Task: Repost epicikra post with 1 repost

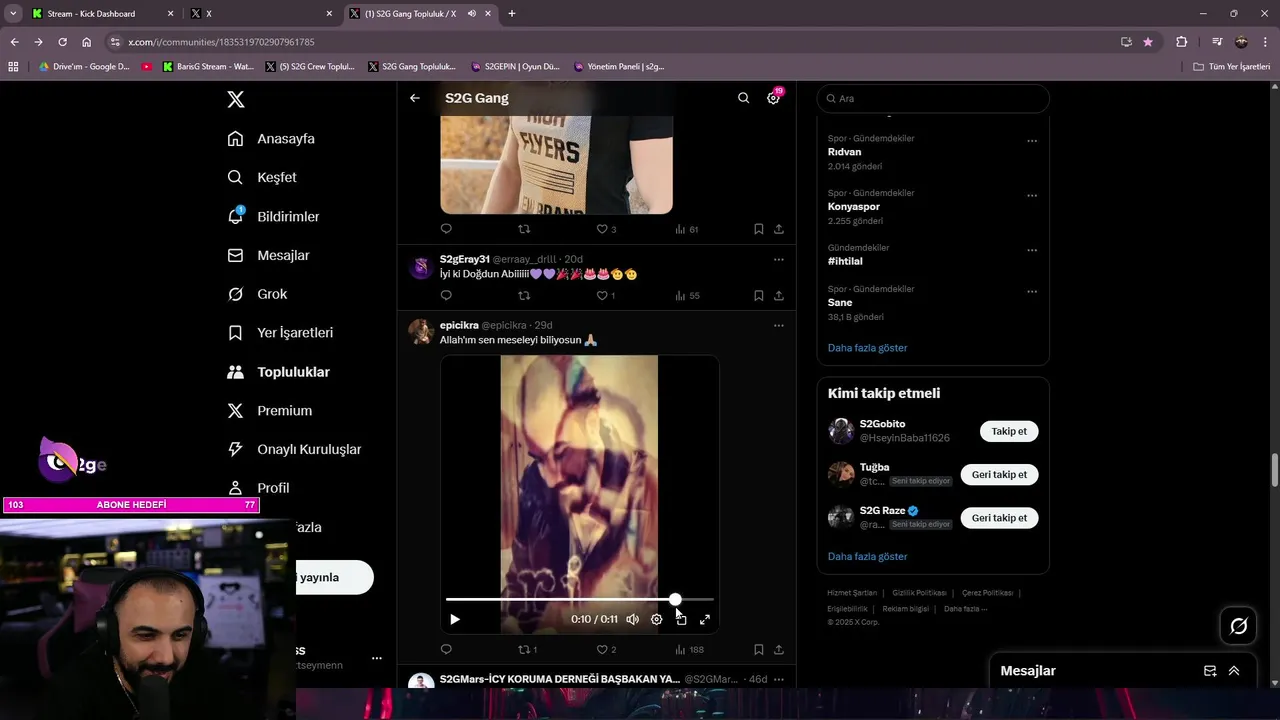Action: point(527,650)
